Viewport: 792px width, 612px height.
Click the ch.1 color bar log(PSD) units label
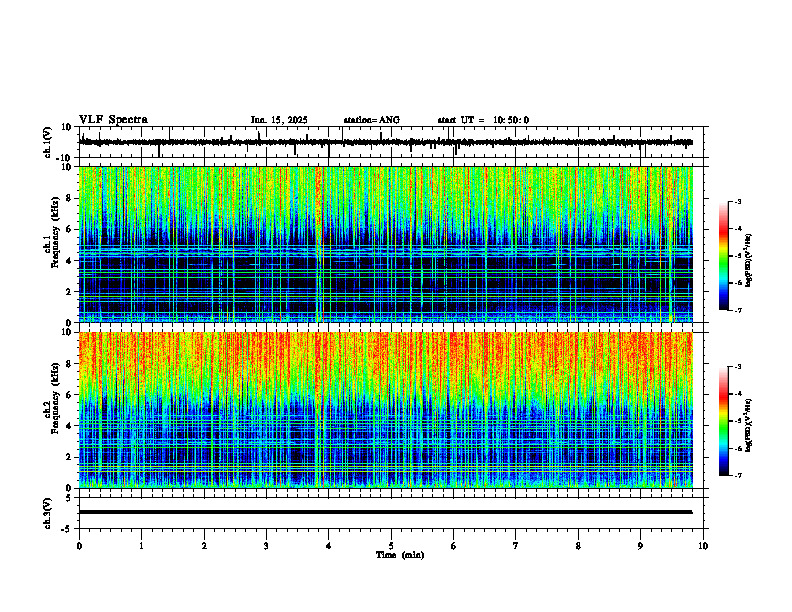coord(749,261)
